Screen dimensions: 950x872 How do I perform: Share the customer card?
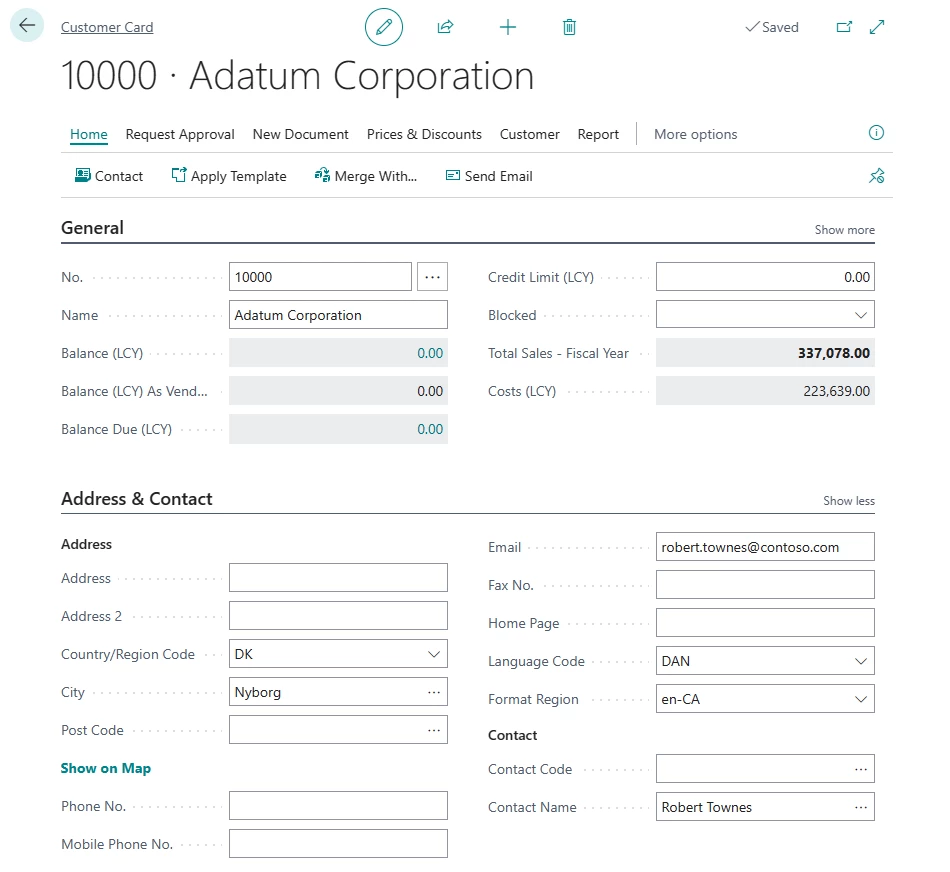coord(446,27)
